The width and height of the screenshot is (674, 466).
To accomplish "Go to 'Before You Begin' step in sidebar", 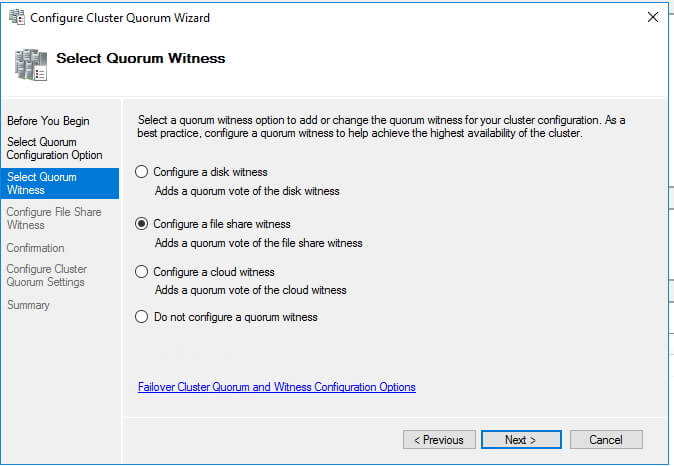I will pos(48,121).
